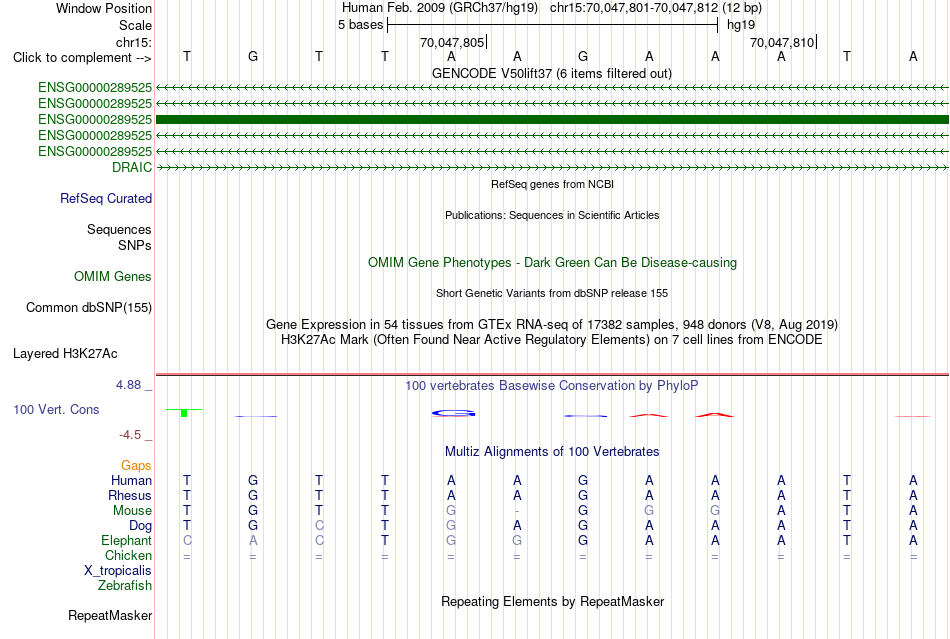Click the 70,047,810 position marker
Image resolution: width=950 pixels, height=639 pixels.
(782, 42)
